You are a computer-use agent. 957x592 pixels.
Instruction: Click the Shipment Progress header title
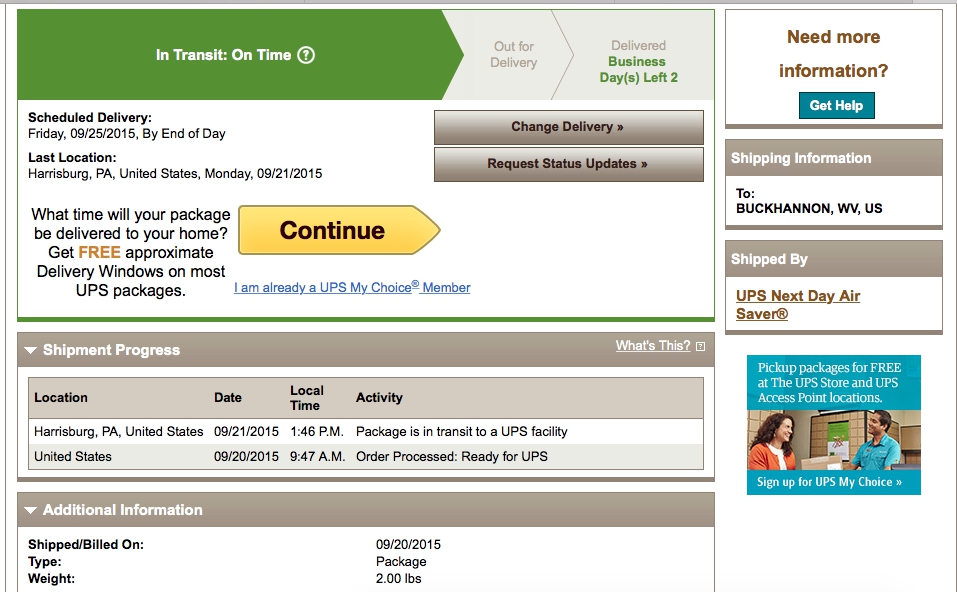pos(112,350)
